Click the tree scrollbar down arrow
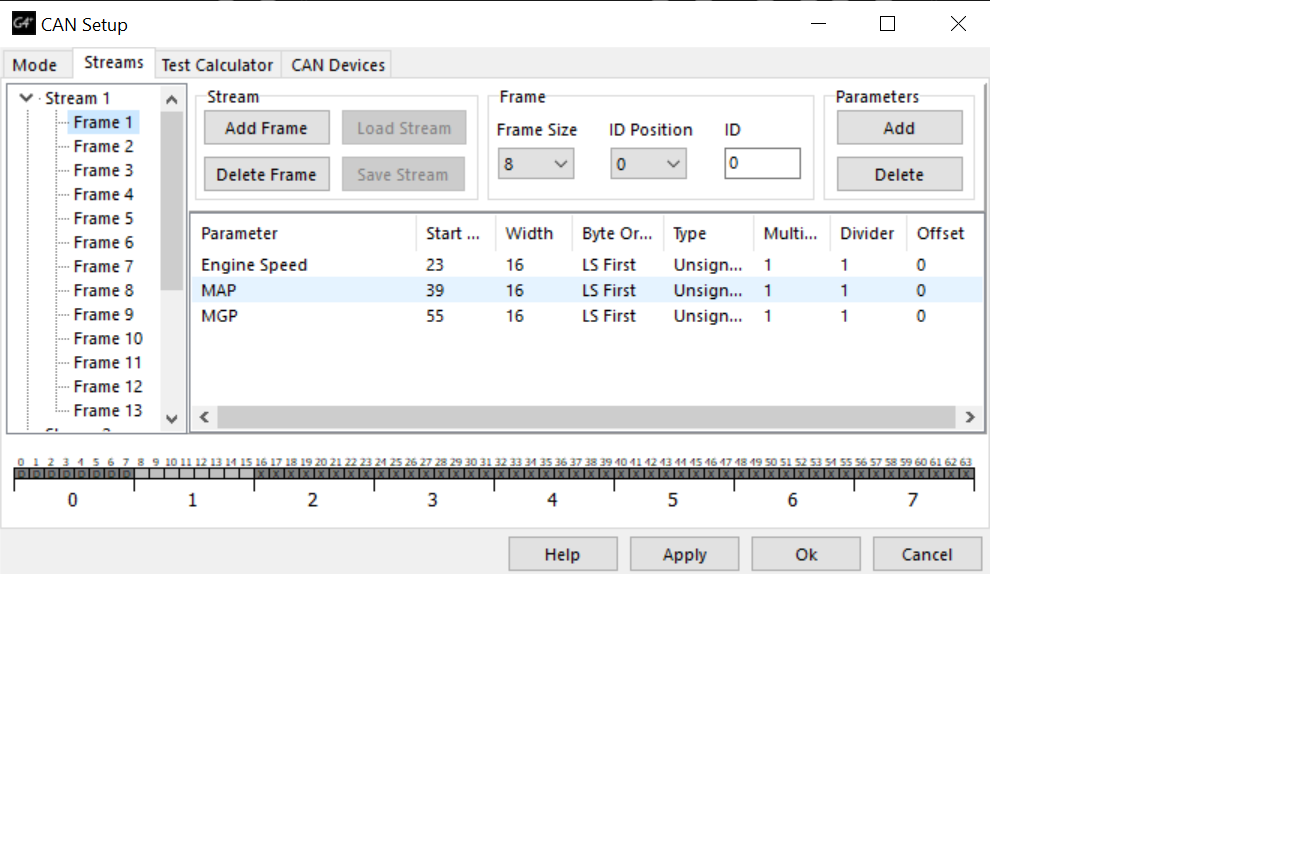This screenshot has width=1296, height=864. click(171, 419)
